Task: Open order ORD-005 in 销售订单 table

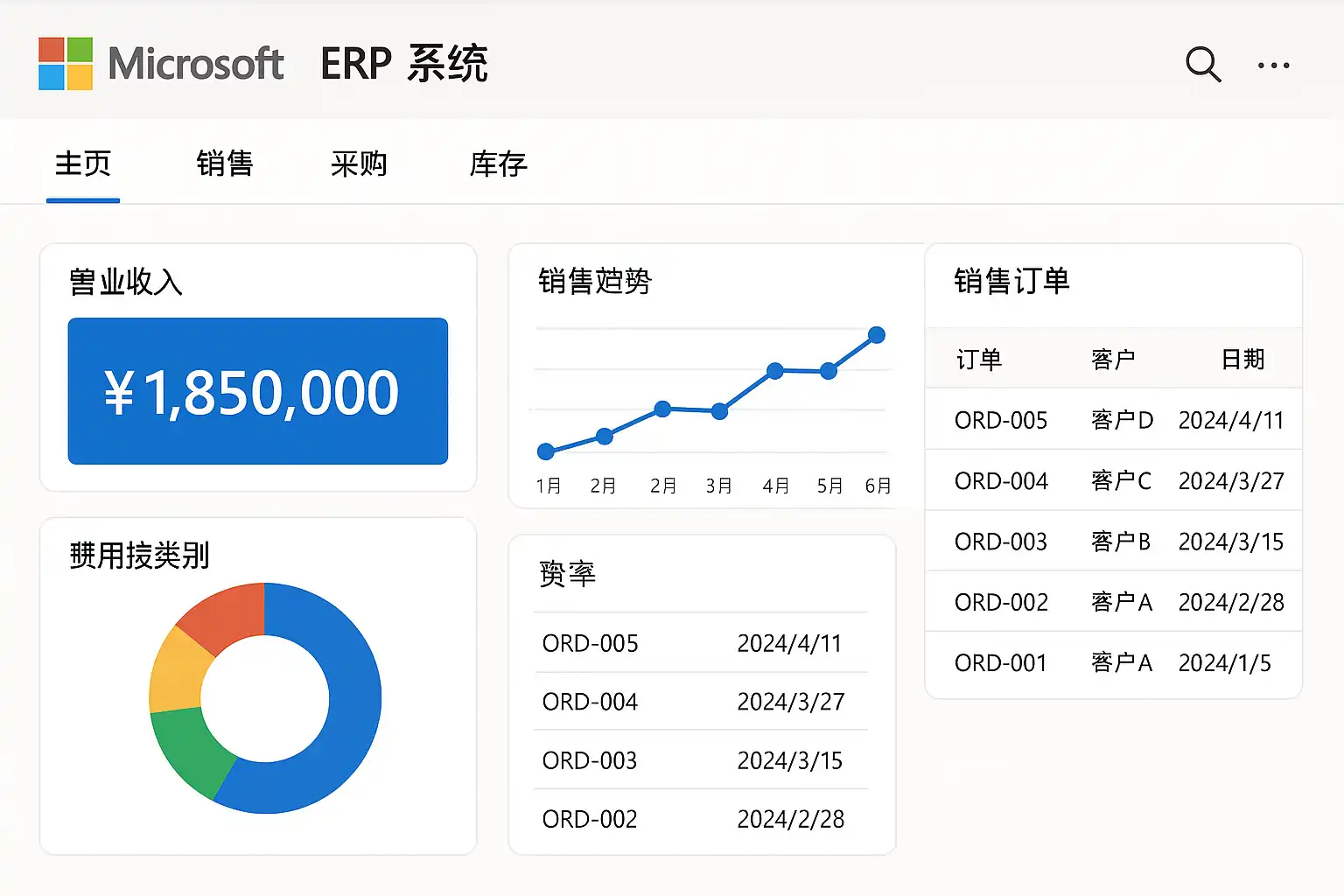Action: click(x=1001, y=421)
